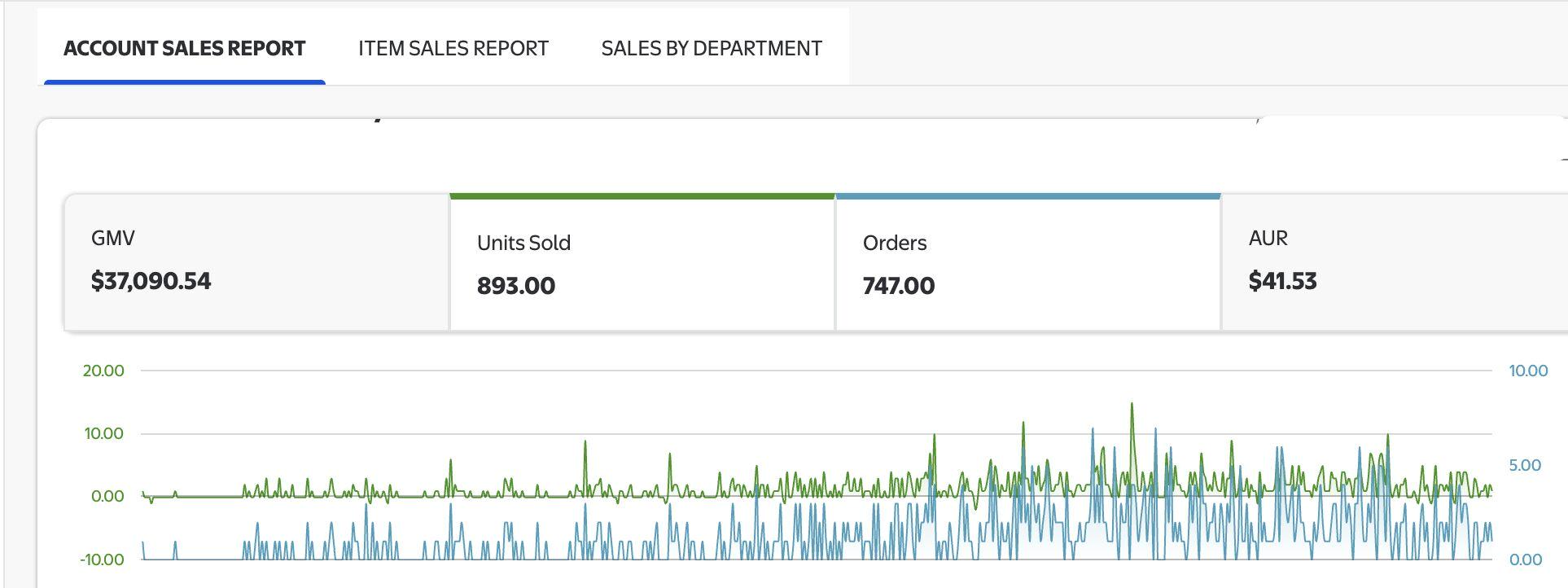Click the AUR value $41.53

(x=1282, y=281)
